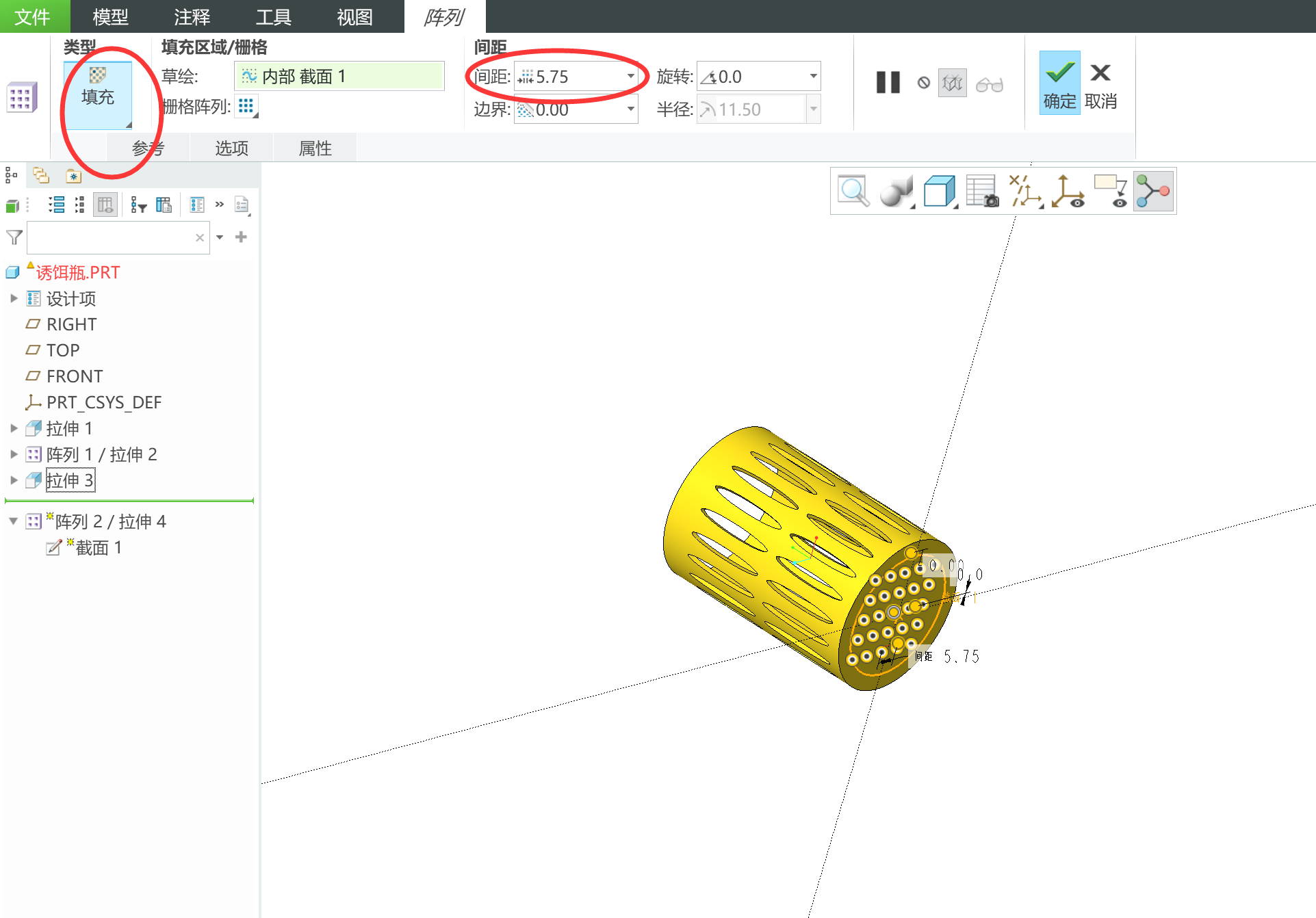Open the search options dropdown arrow
The height and width of the screenshot is (918, 1316).
click(x=220, y=237)
